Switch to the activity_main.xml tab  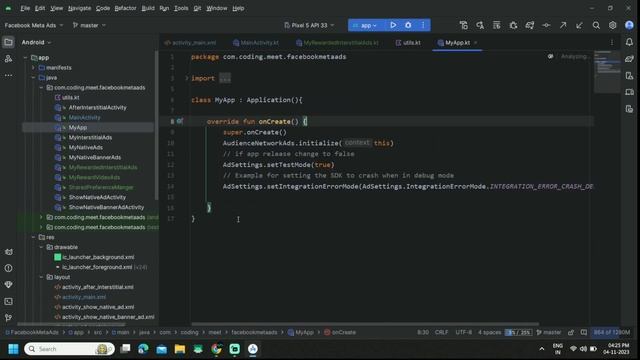190,42
